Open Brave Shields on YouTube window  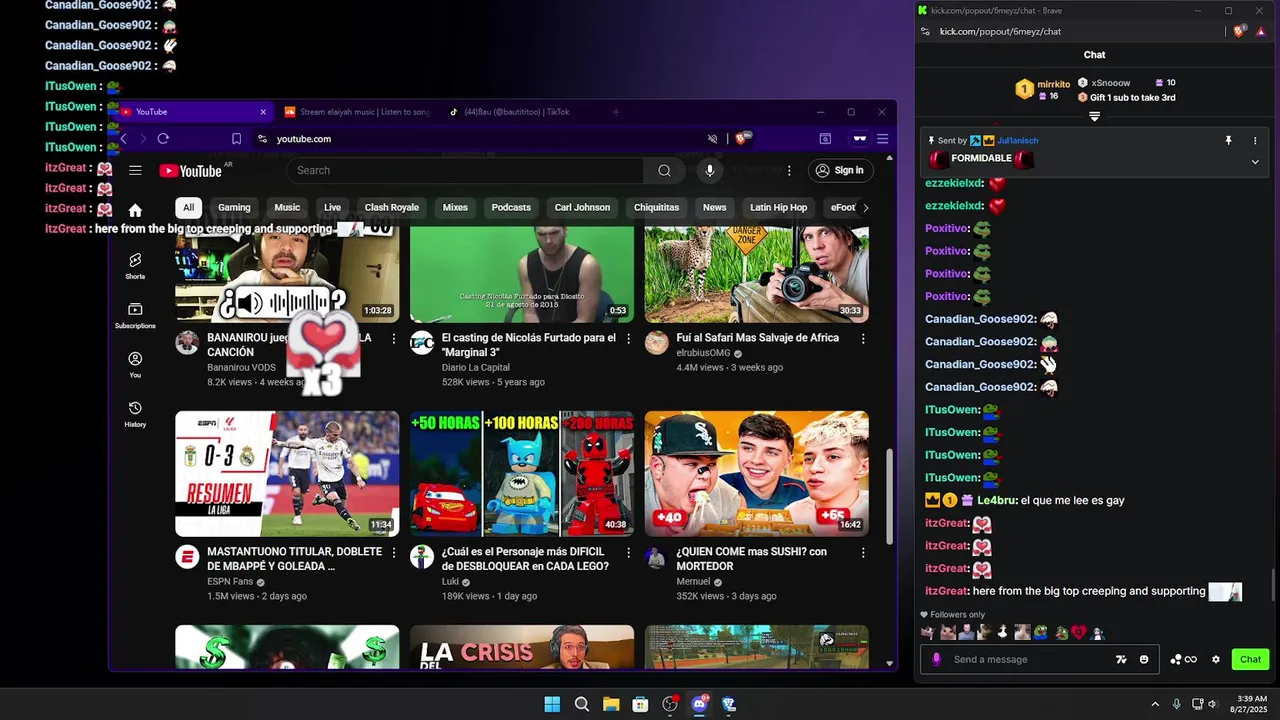coord(744,139)
